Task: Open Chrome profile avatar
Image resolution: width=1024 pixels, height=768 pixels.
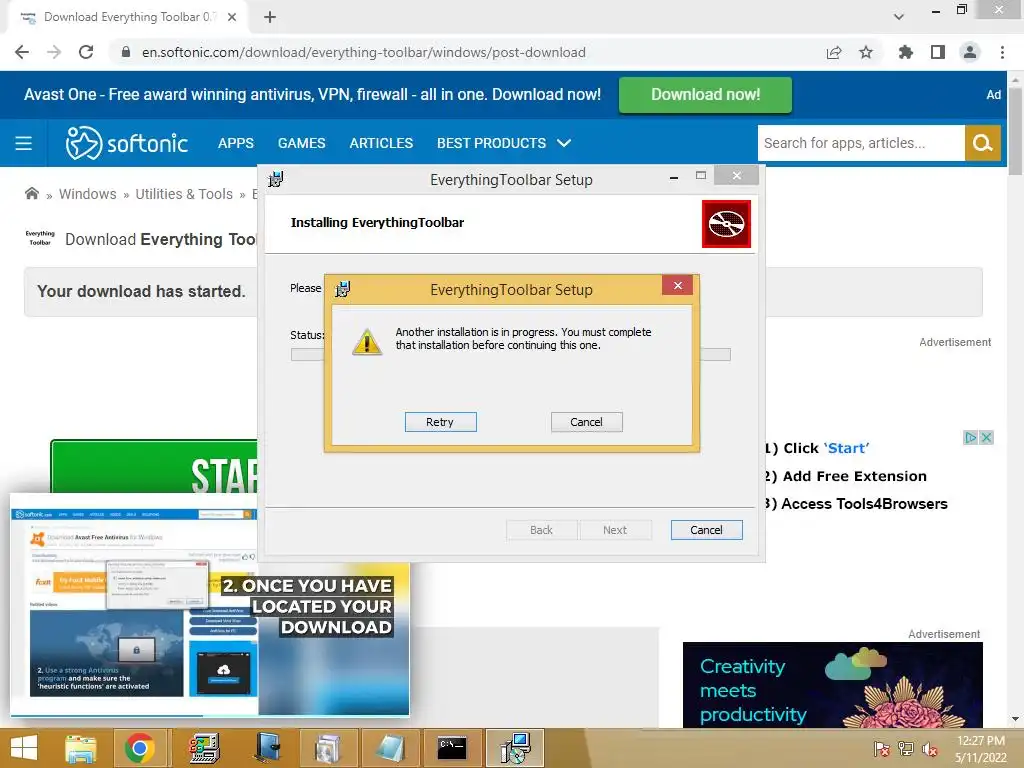Action: pyautogui.click(x=970, y=52)
